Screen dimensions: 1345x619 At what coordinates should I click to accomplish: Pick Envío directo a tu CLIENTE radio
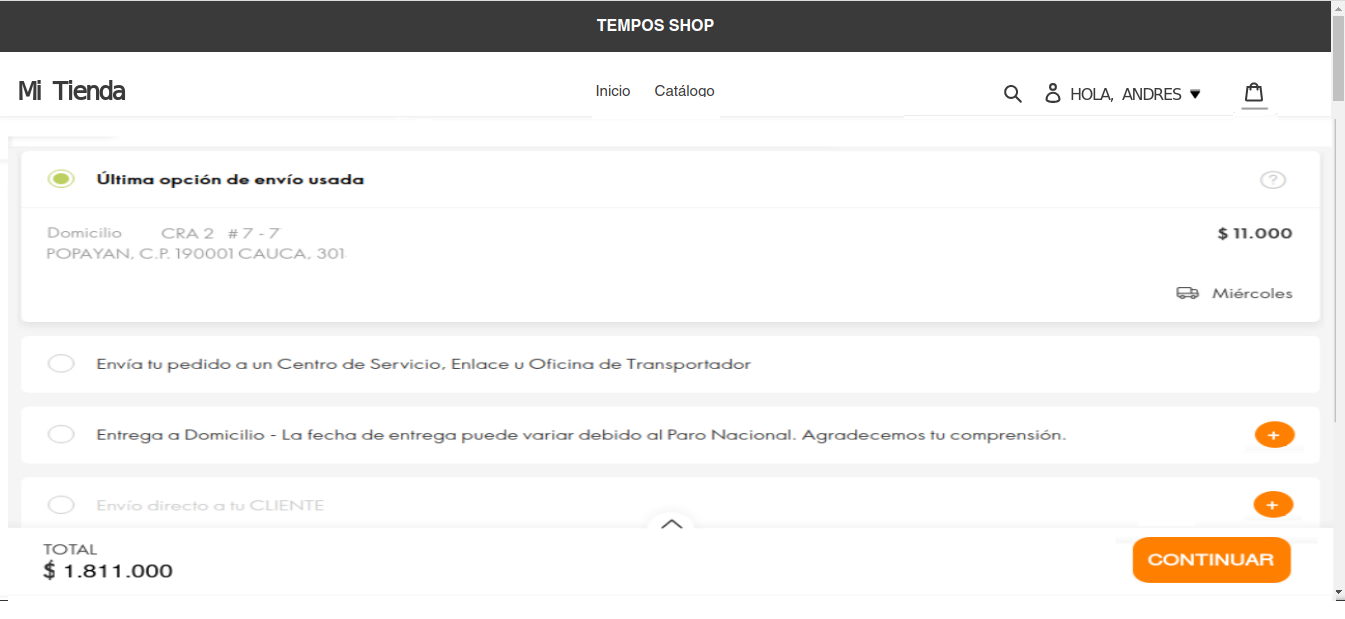pyautogui.click(x=61, y=505)
